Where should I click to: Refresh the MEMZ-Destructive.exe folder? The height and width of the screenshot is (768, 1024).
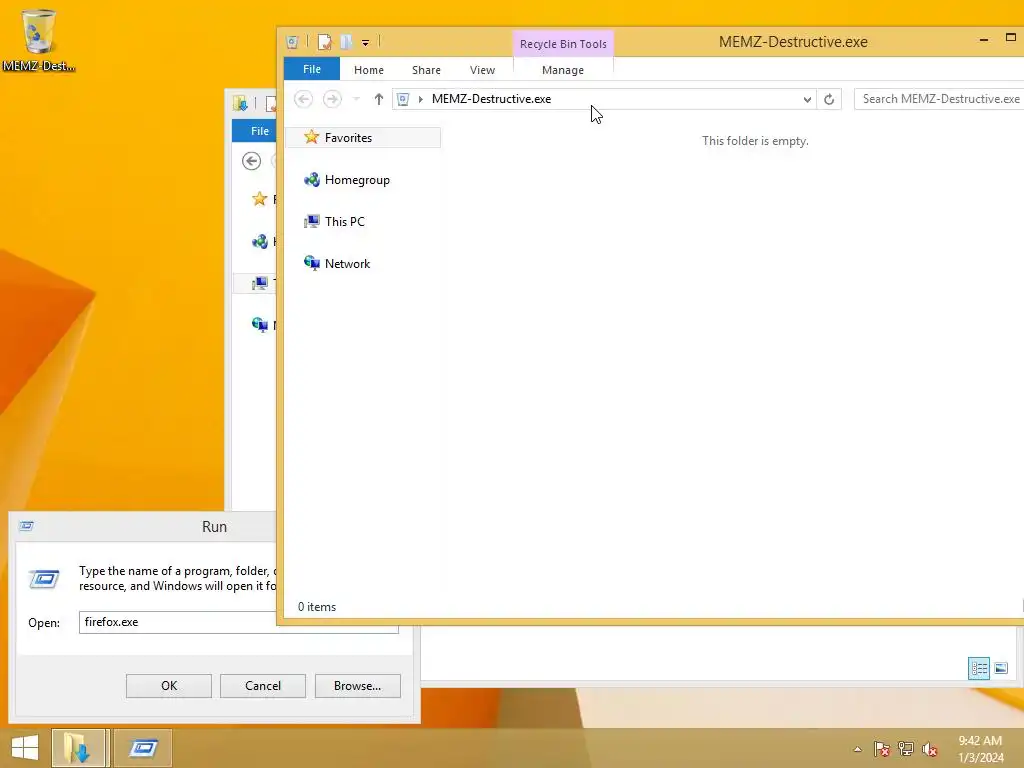tap(829, 99)
